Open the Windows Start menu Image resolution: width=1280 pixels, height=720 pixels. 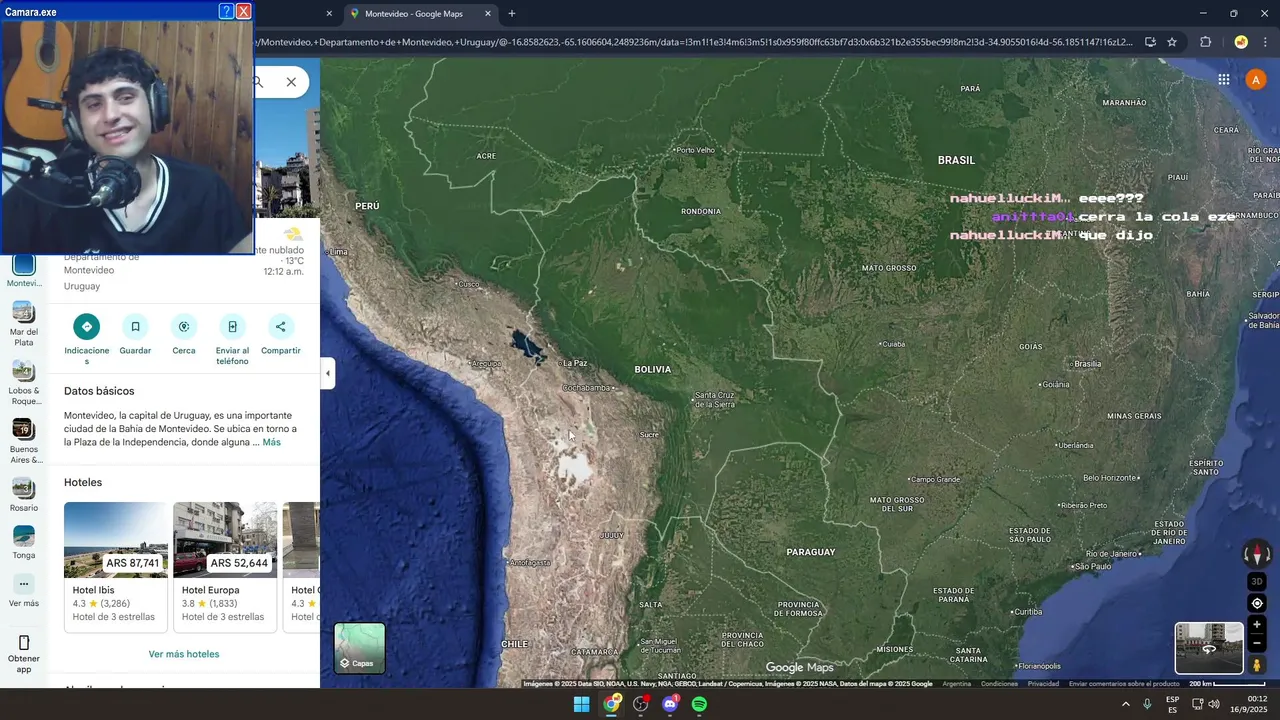point(581,704)
